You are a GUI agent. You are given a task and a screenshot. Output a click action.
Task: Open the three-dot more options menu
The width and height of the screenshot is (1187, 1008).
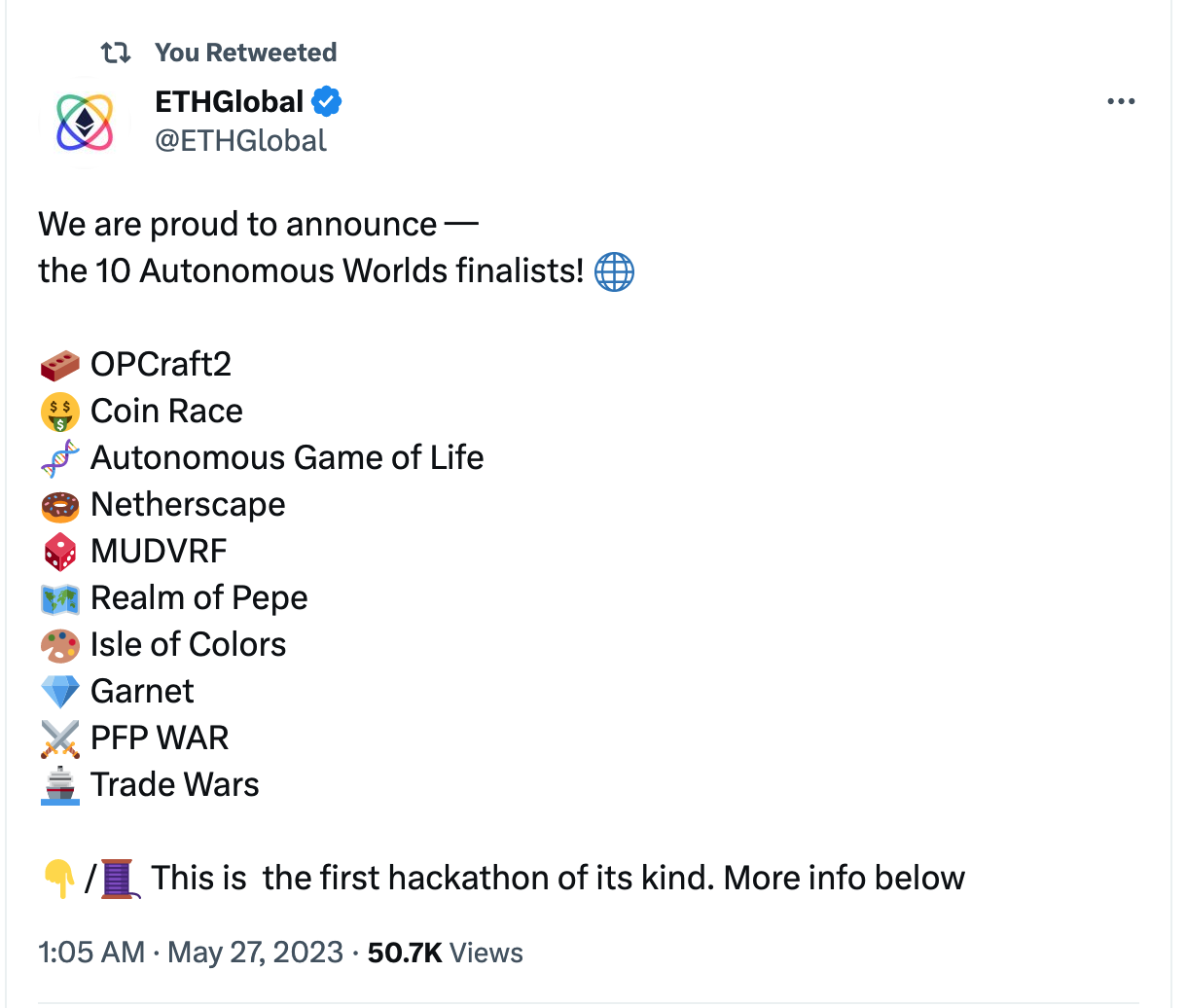(1121, 101)
